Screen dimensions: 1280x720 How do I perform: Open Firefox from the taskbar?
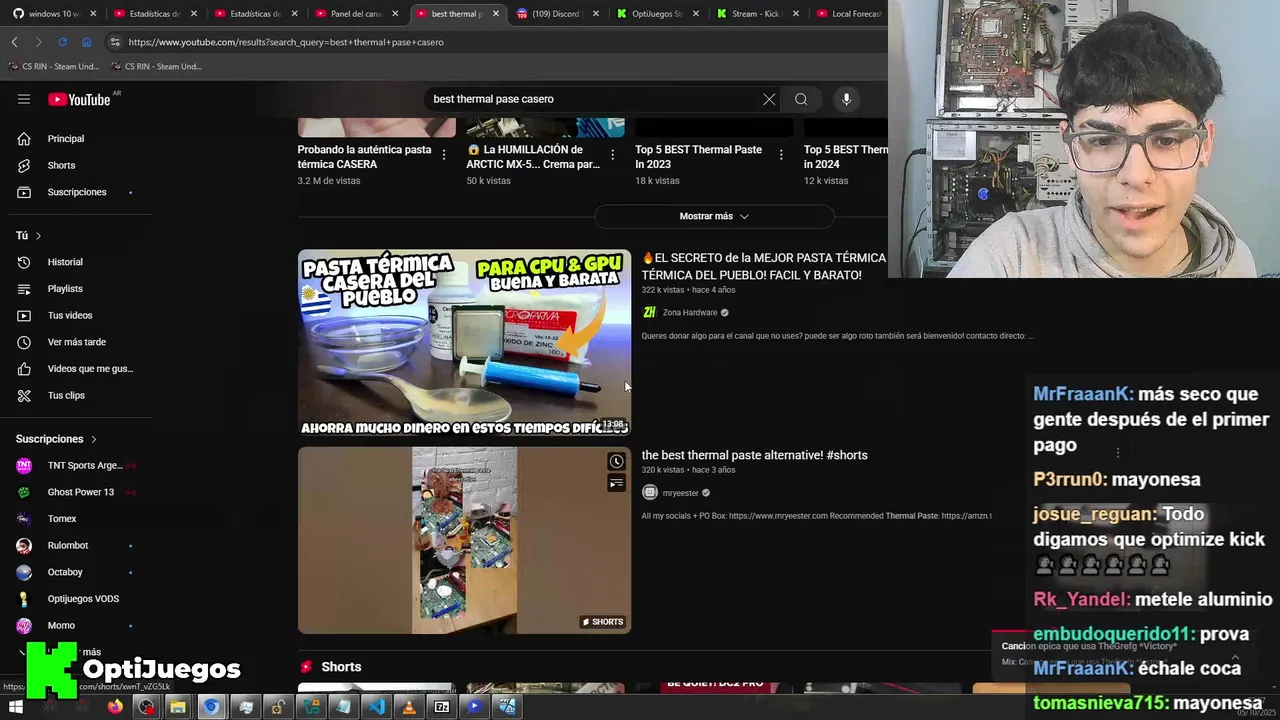tap(114, 707)
